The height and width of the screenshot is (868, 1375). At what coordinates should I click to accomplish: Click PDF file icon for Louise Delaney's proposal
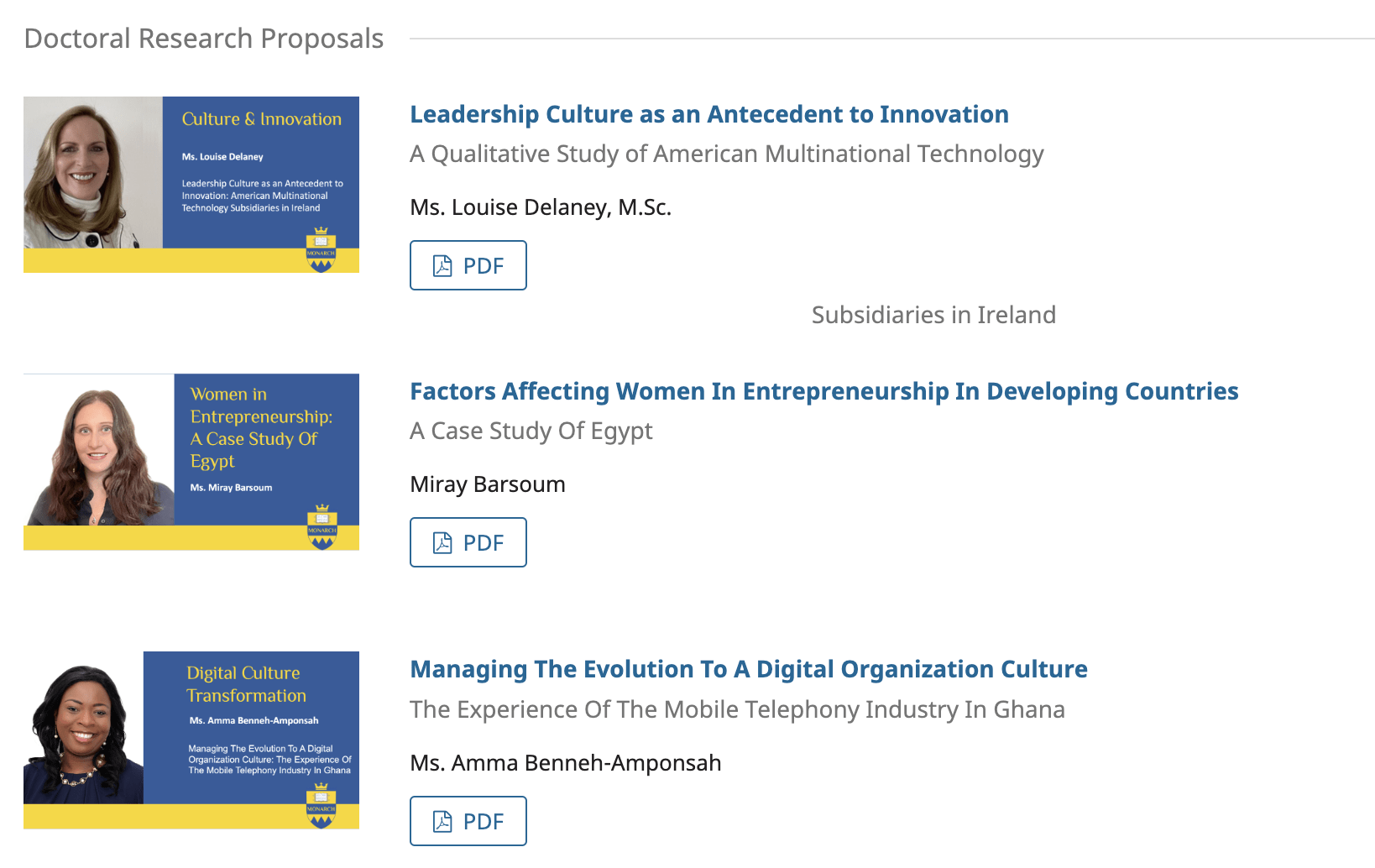(x=442, y=266)
